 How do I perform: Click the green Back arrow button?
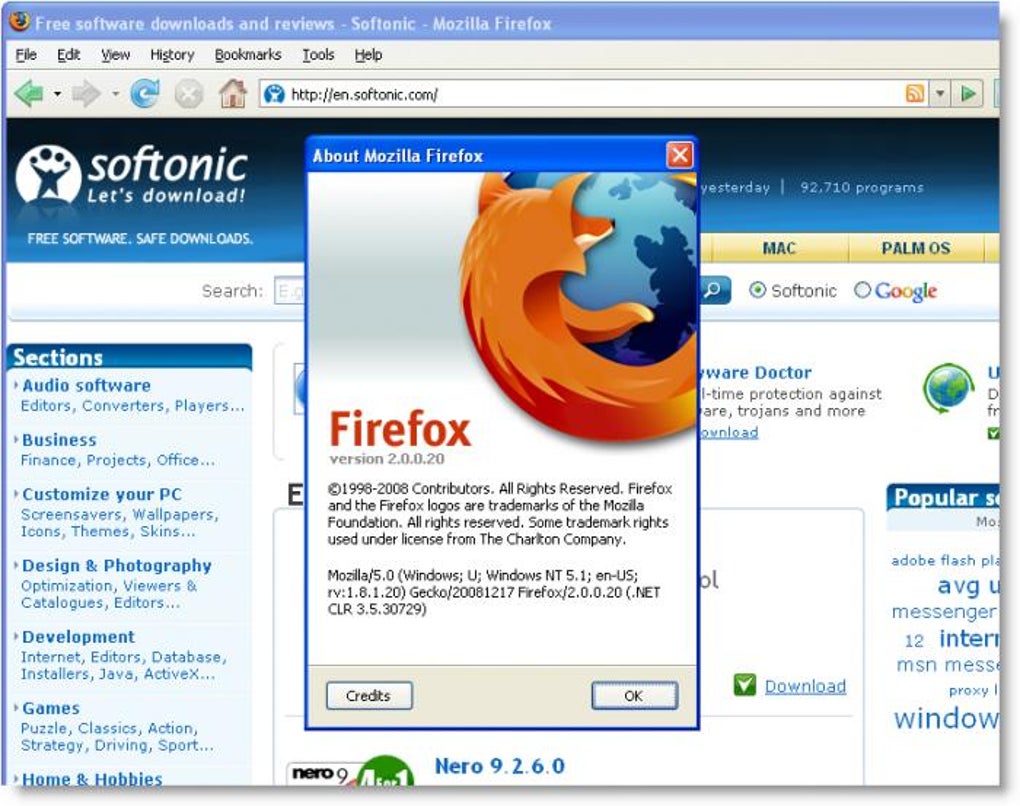[29, 94]
